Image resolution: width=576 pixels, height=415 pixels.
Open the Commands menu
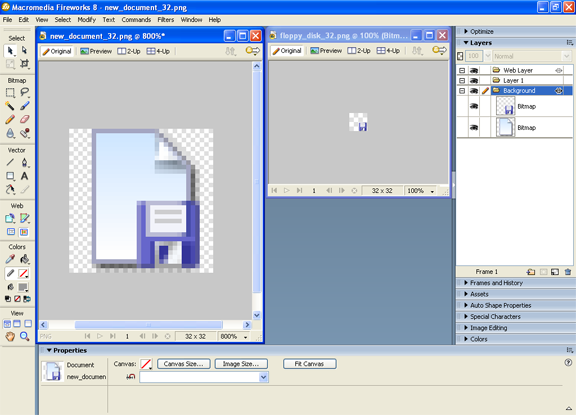pyautogui.click(x=136, y=20)
